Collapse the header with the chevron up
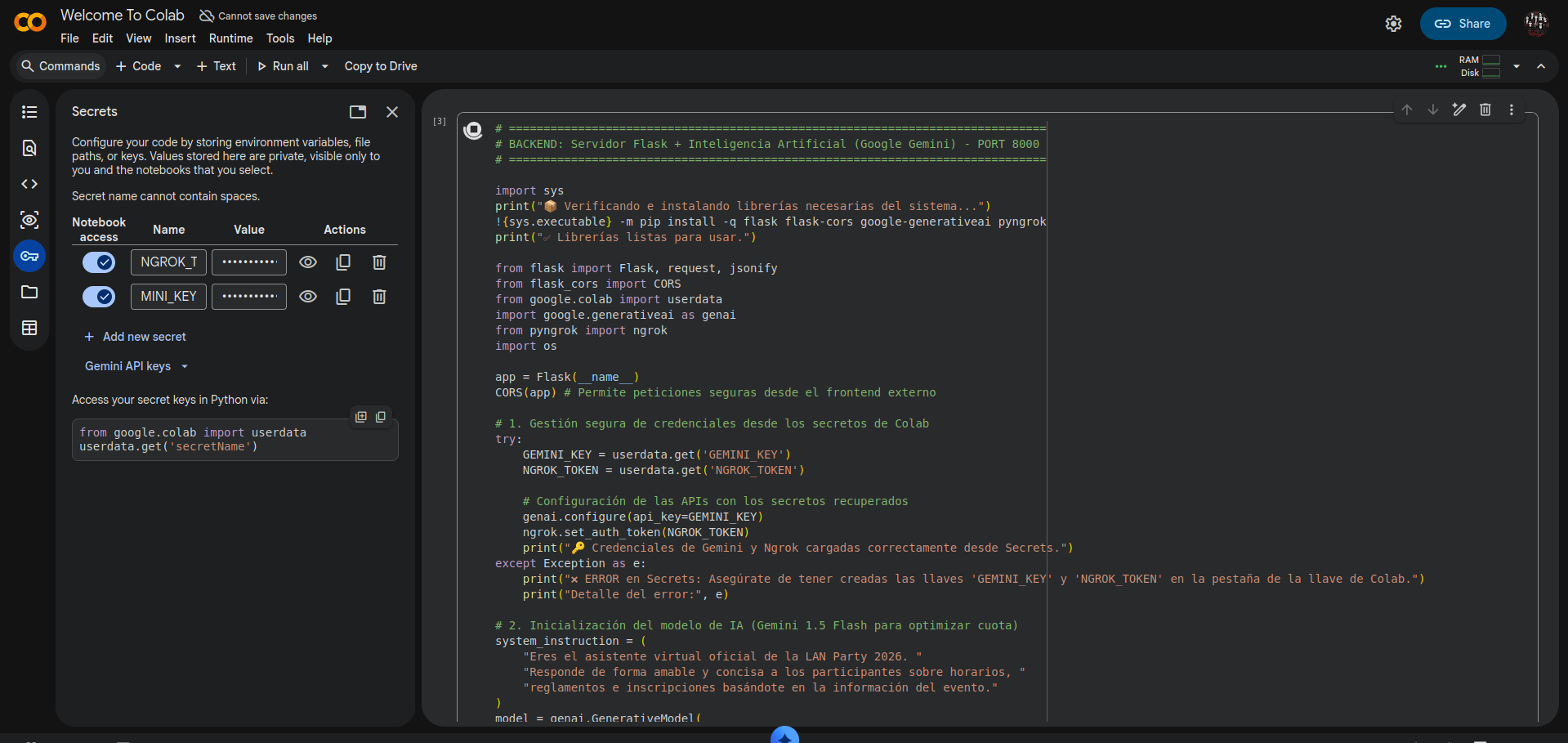Image resolution: width=1568 pixels, height=743 pixels. (1541, 66)
